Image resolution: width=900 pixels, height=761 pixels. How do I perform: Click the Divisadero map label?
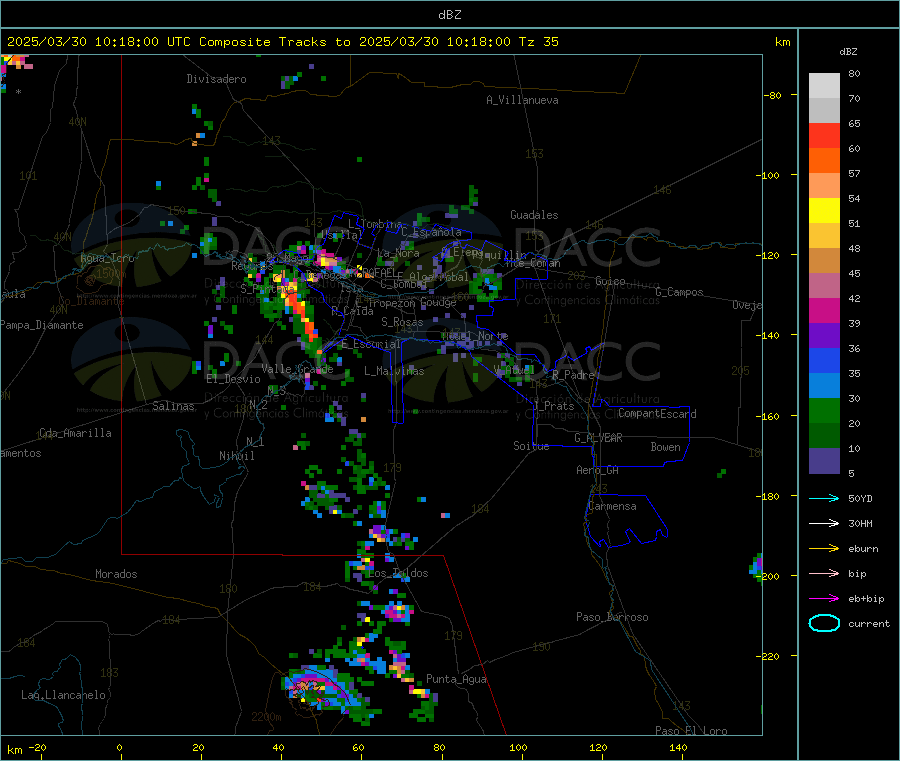(216, 79)
